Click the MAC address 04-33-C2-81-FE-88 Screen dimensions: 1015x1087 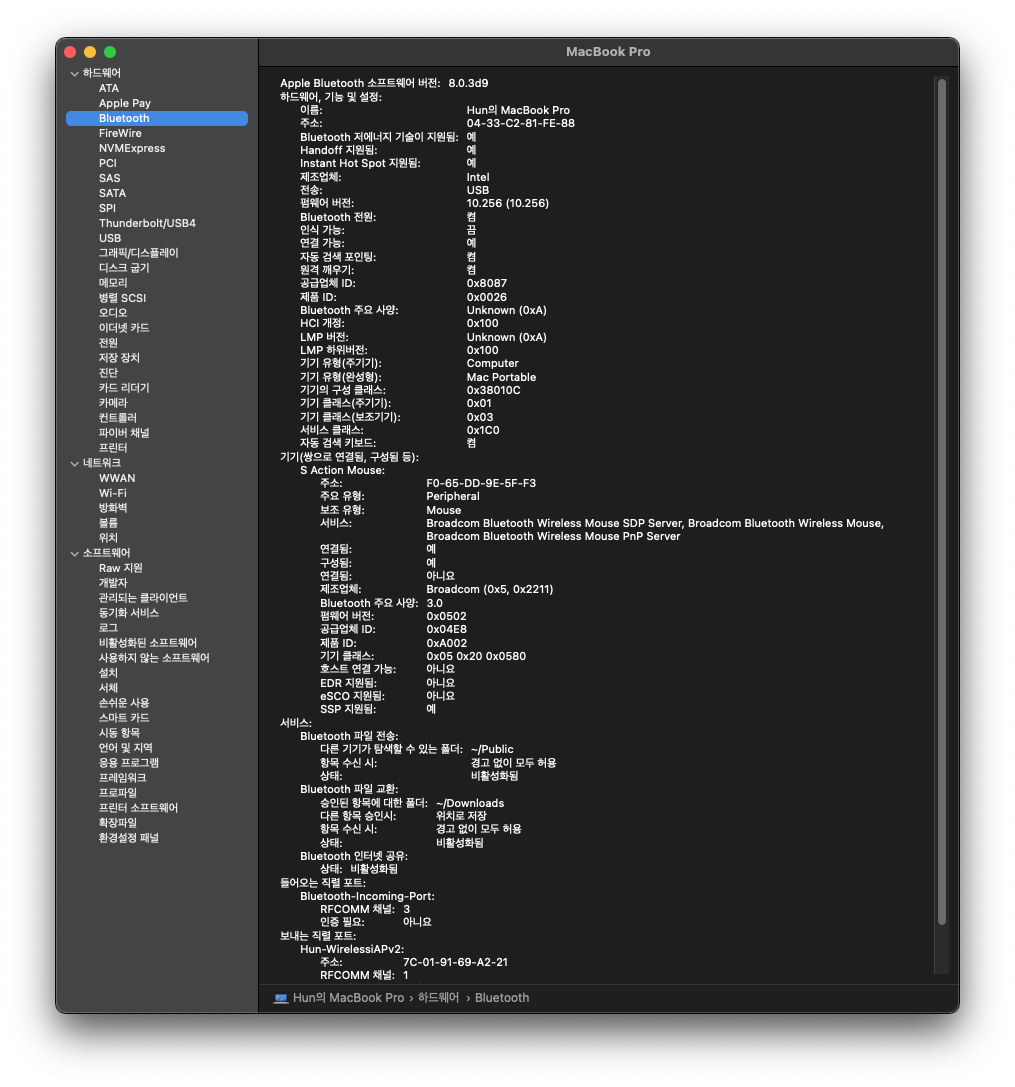pos(521,123)
